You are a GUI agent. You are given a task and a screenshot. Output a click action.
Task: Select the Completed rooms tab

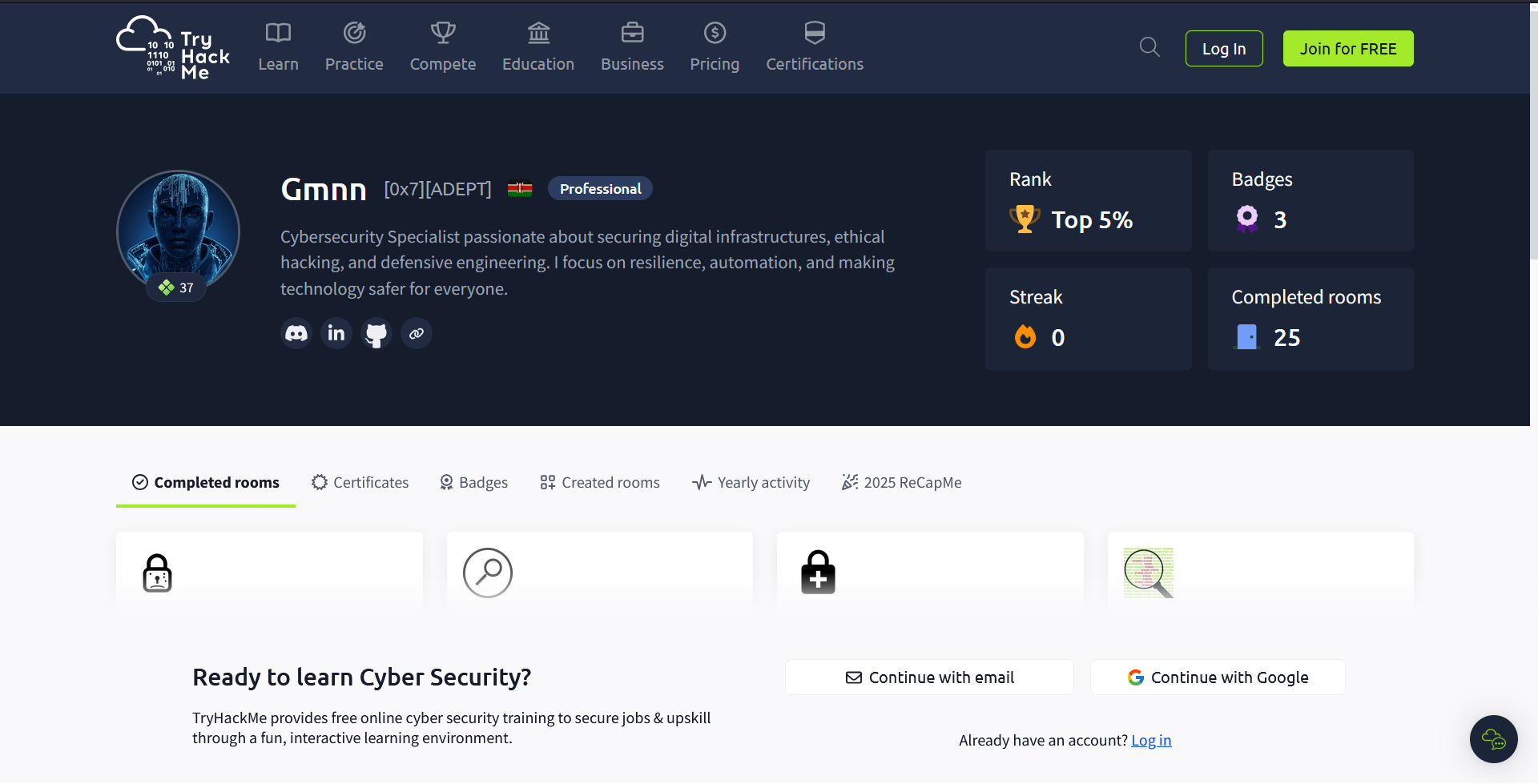[x=206, y=482]
